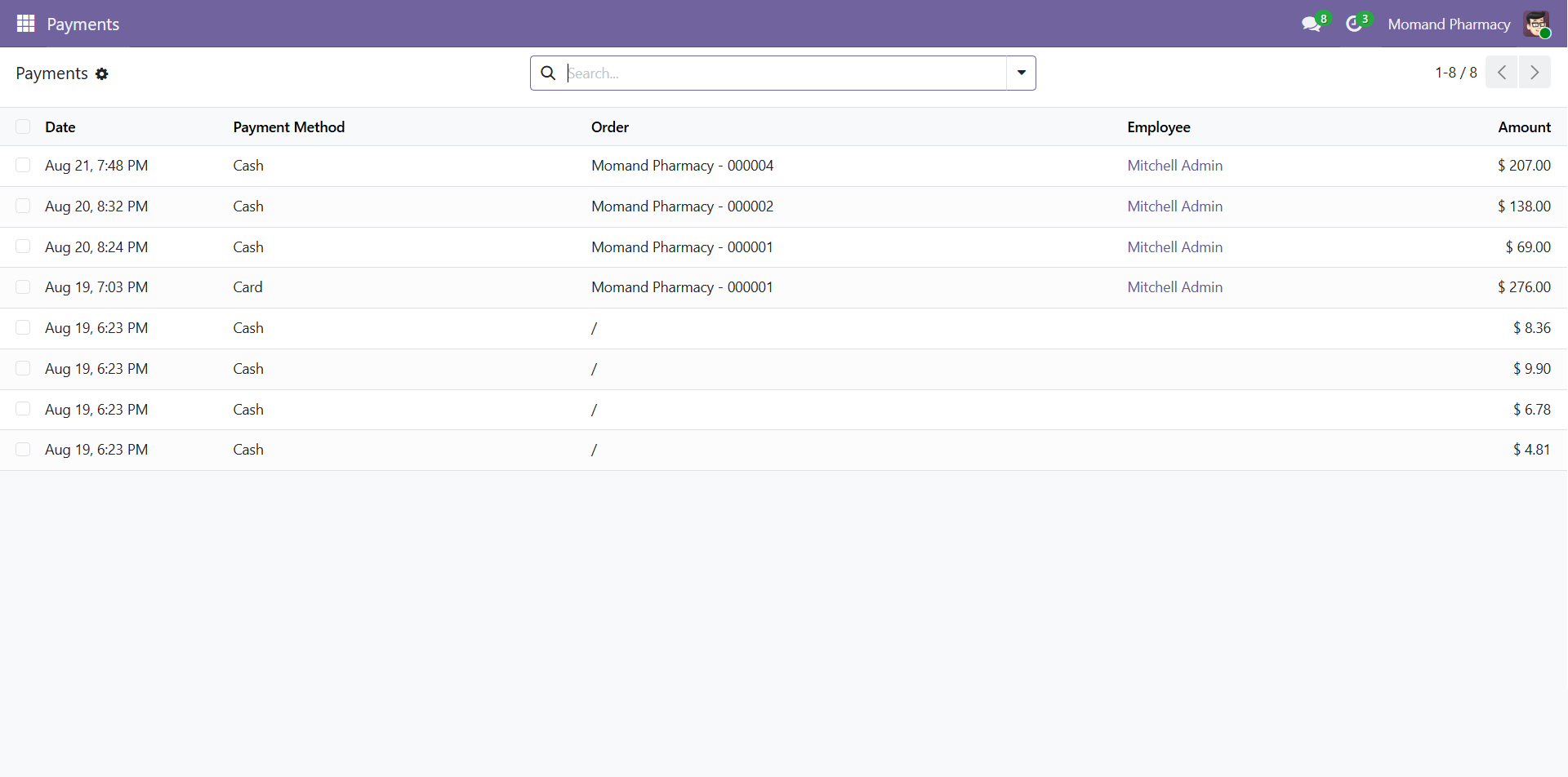Screen dimensions: 1568x777
Task: Click the Aug 21, 7:48 PM date
Action: [x=96, y=166]
